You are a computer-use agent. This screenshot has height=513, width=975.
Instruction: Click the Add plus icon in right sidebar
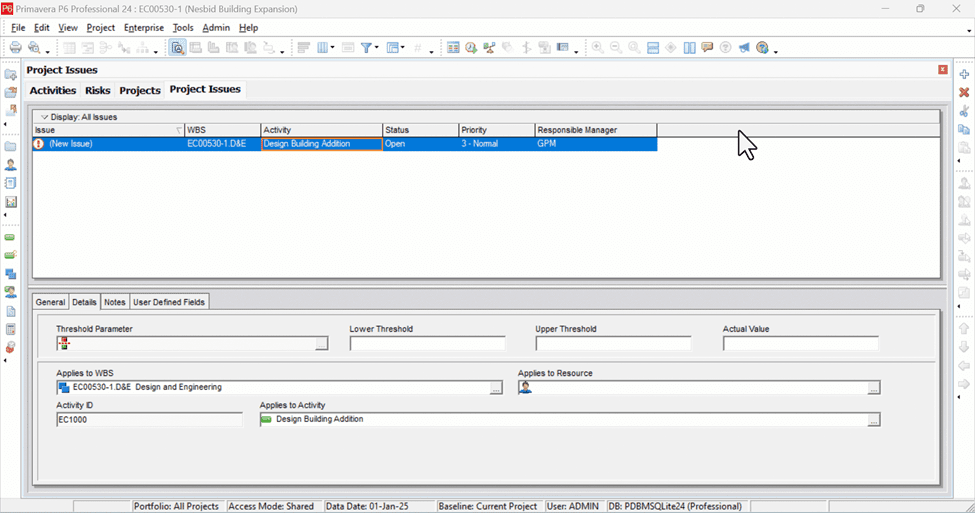[x=964, y=74]
